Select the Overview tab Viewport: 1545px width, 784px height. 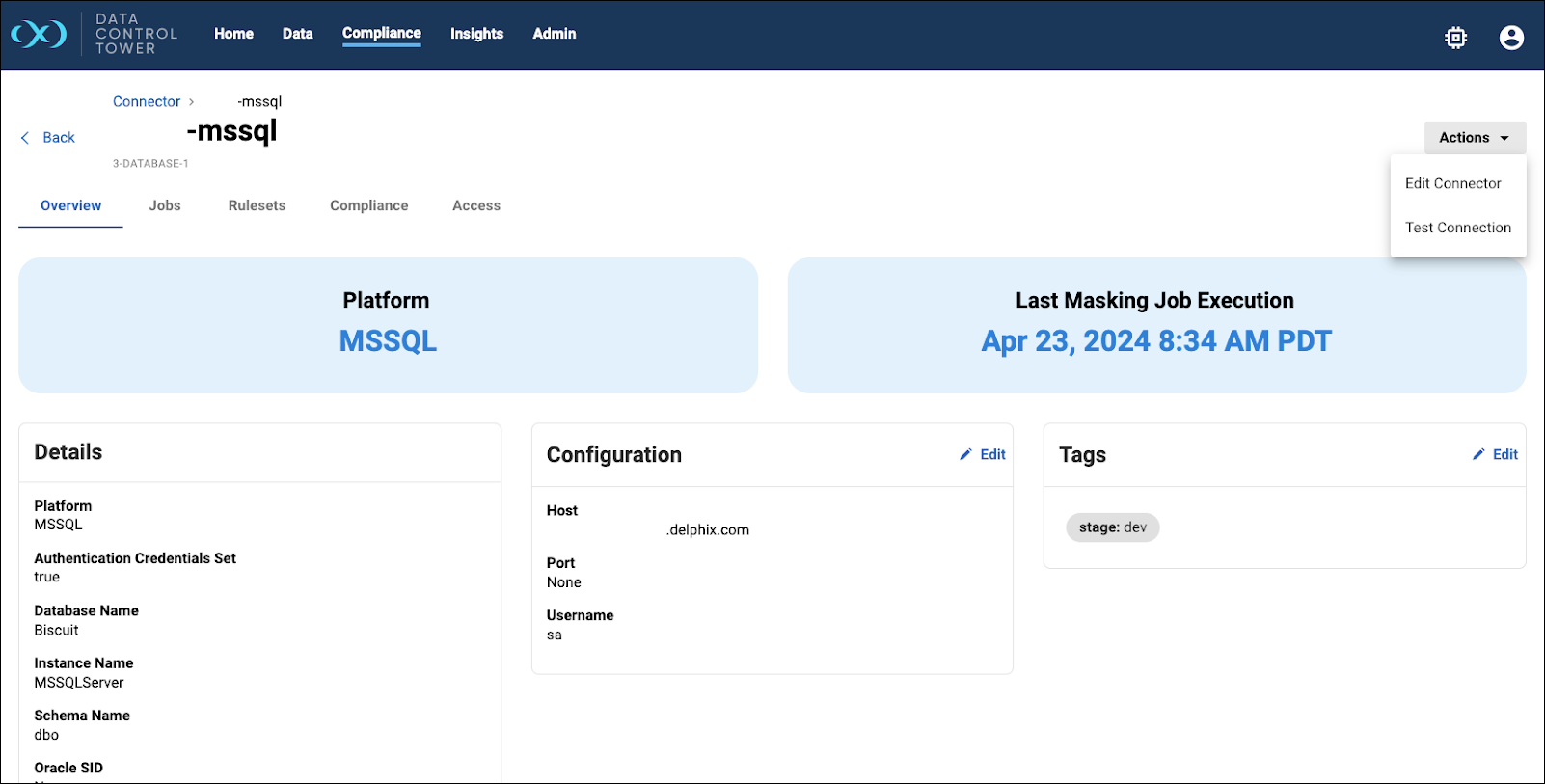(x=70, y=205)
